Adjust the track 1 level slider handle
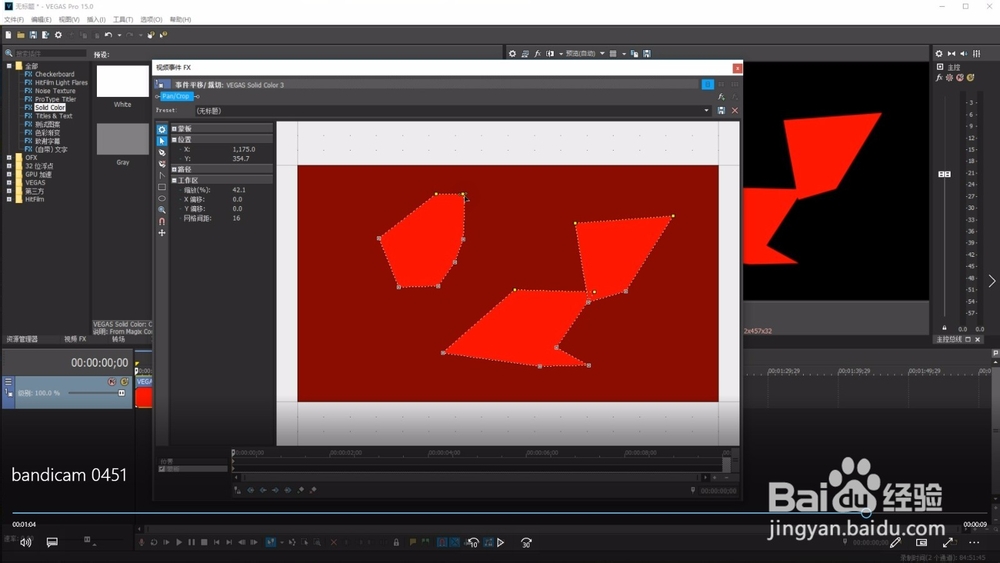1000x563 pixels. [121, 393]
